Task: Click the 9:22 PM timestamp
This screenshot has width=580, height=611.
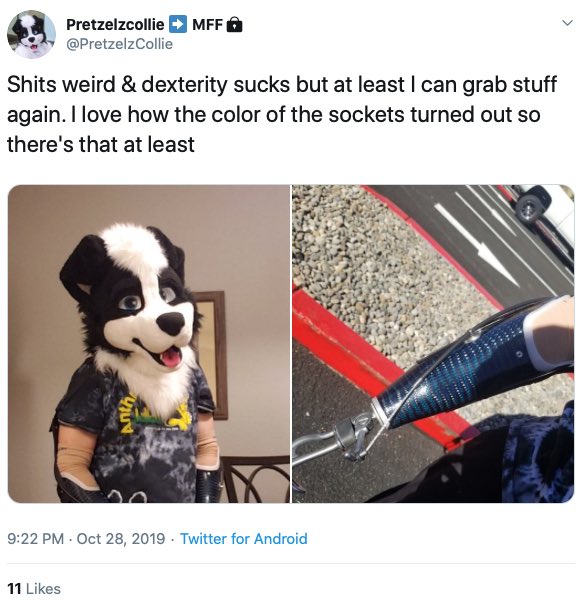Action: (35, 539)
